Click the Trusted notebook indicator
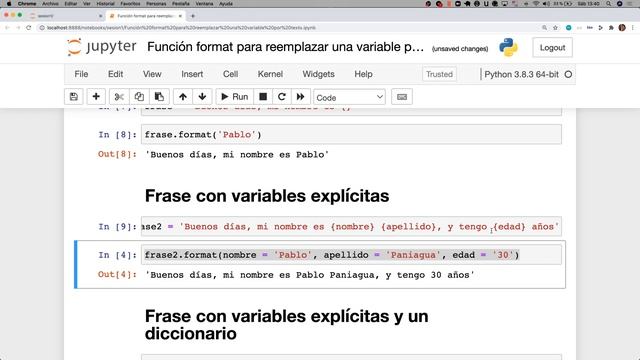The height and width of the screenshot is (360, 640). coord(439,74)
